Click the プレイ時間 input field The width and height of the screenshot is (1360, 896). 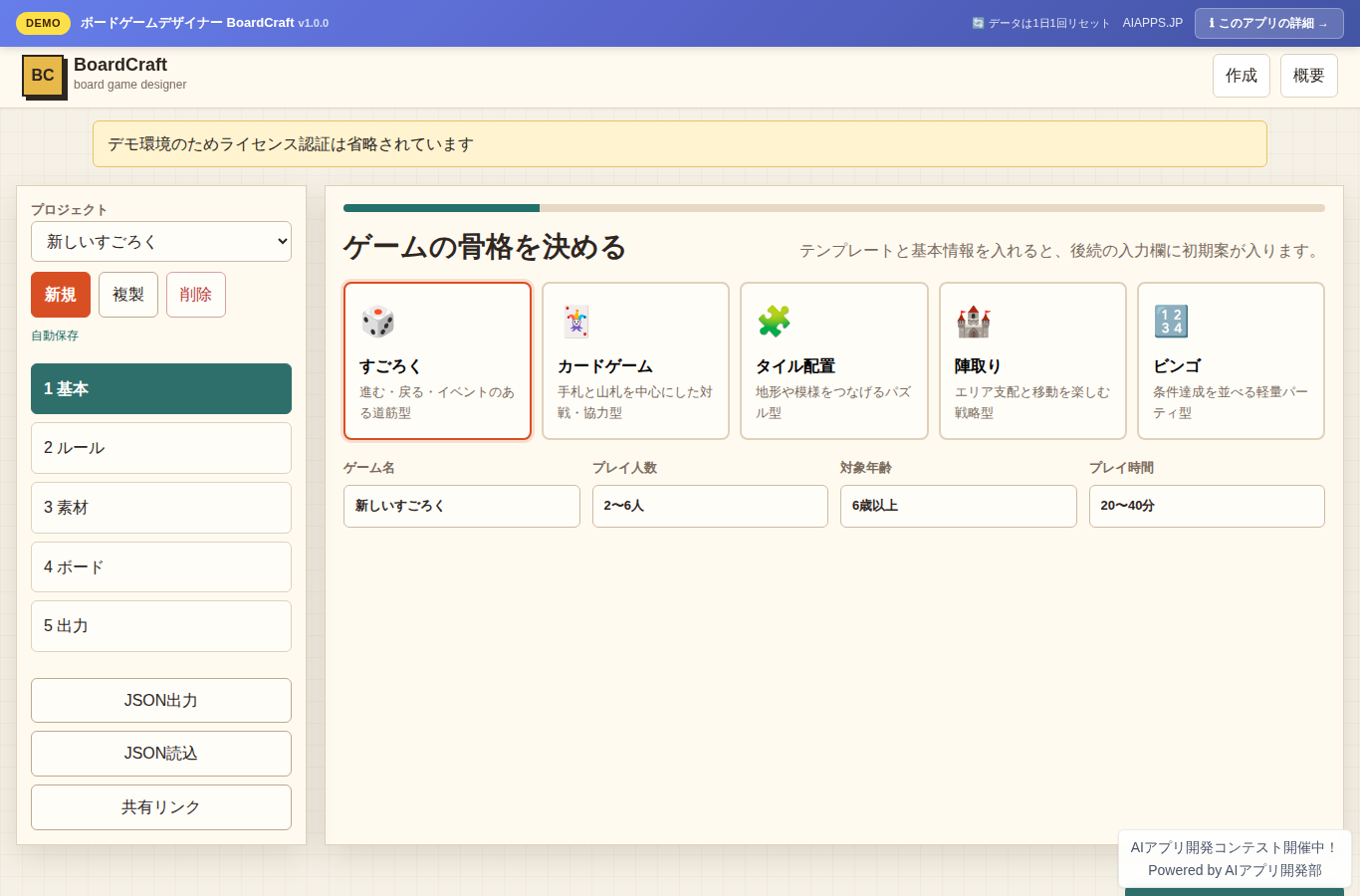(1207, 506)
